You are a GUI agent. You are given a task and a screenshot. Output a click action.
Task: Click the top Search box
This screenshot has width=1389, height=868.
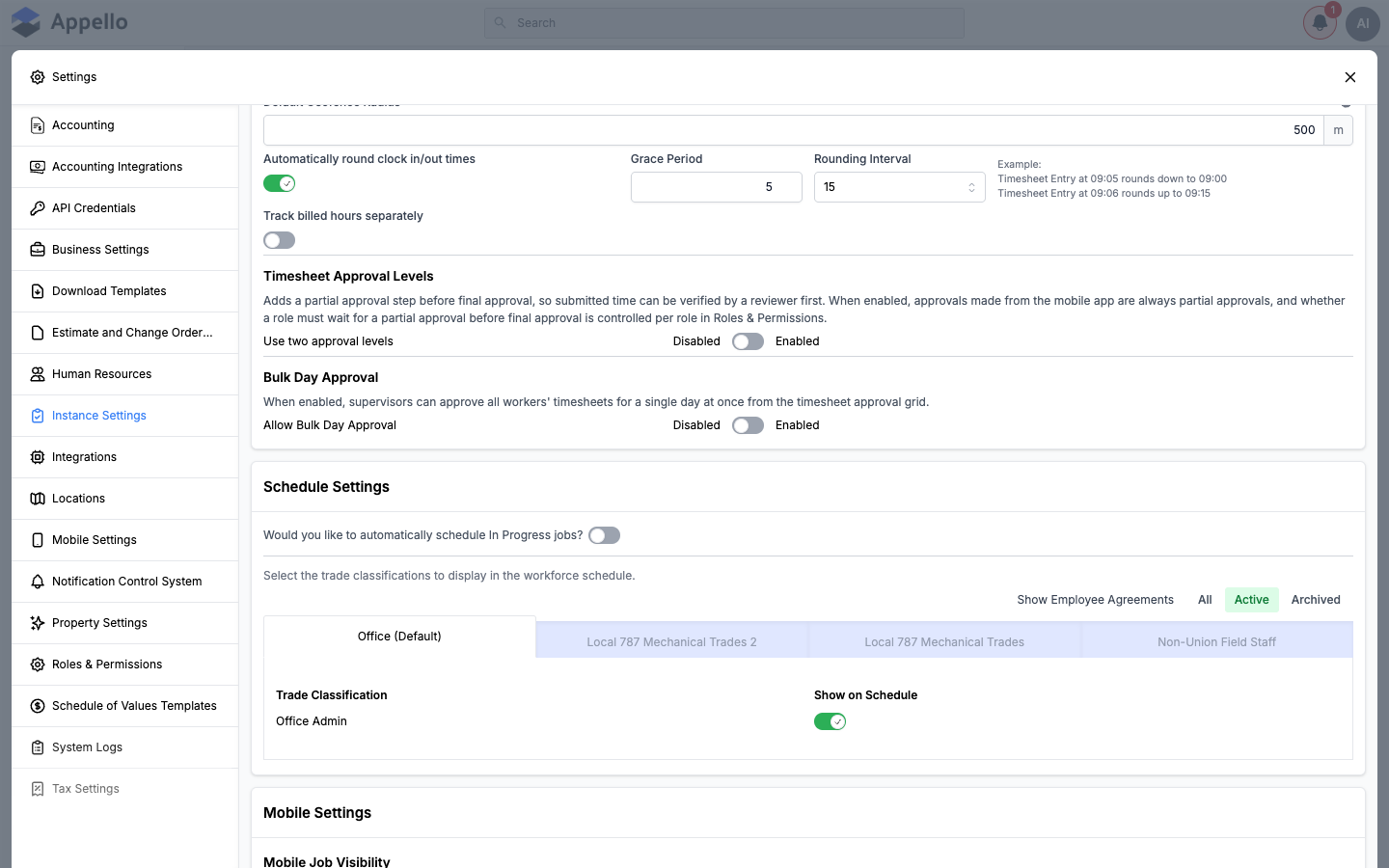(x=724, y=23)
